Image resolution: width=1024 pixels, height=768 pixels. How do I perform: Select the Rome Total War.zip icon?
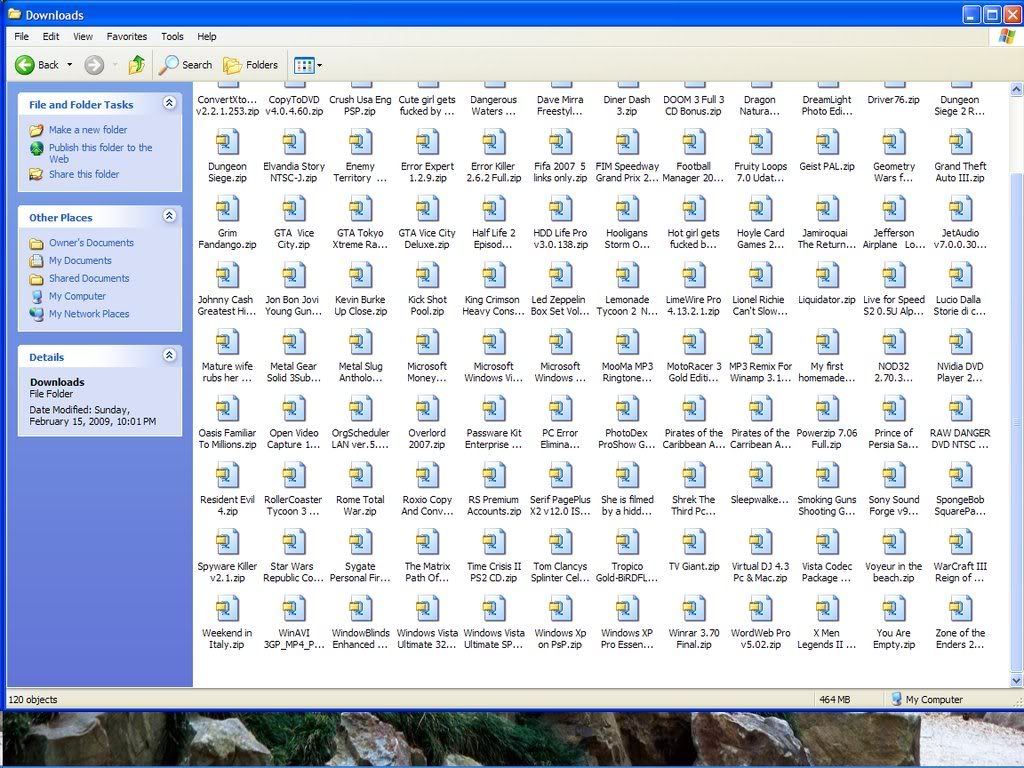360,475
